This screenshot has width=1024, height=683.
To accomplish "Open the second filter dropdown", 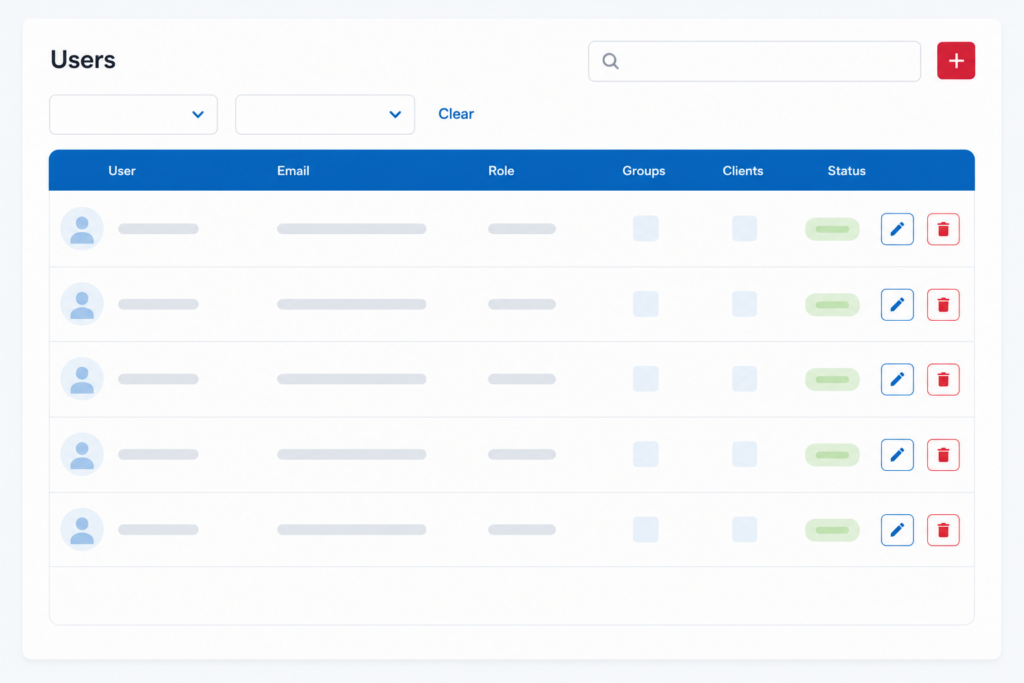I will click(x=325, y=114).
